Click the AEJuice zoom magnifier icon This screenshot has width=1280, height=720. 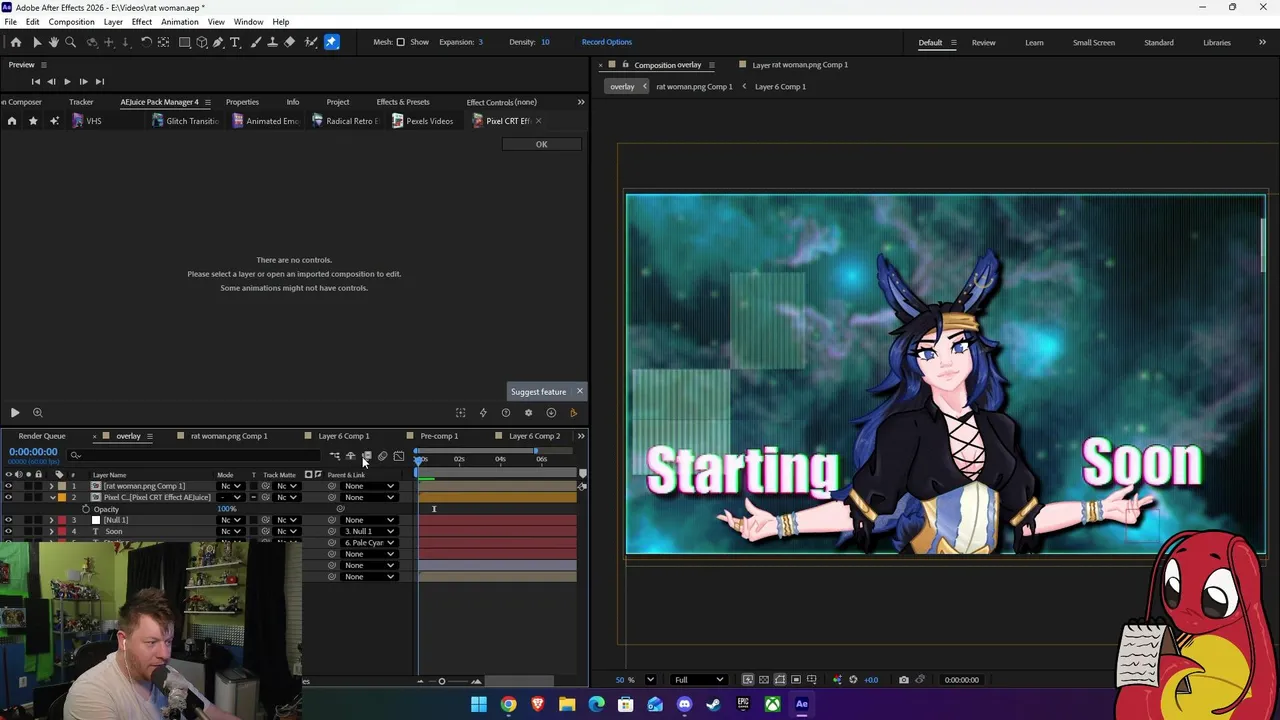37,412
